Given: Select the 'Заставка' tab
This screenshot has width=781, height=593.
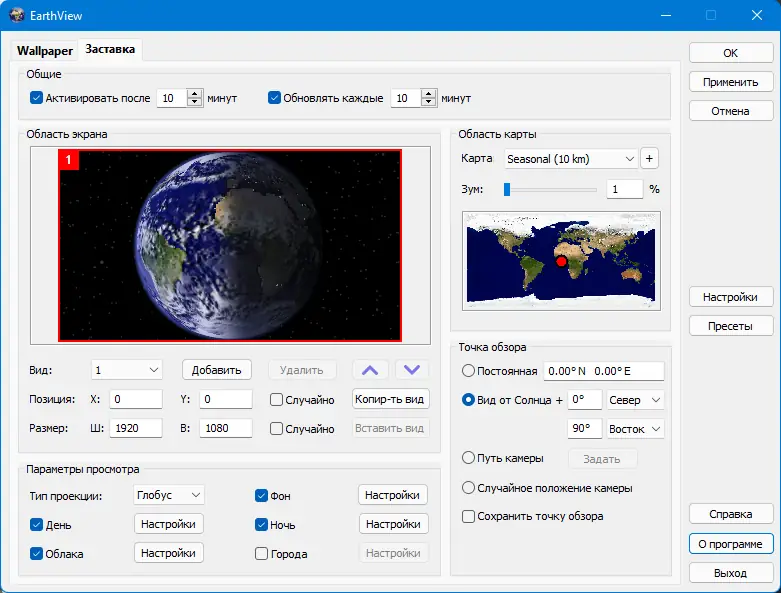Looking at the screenshot, I should click(110, 49).
